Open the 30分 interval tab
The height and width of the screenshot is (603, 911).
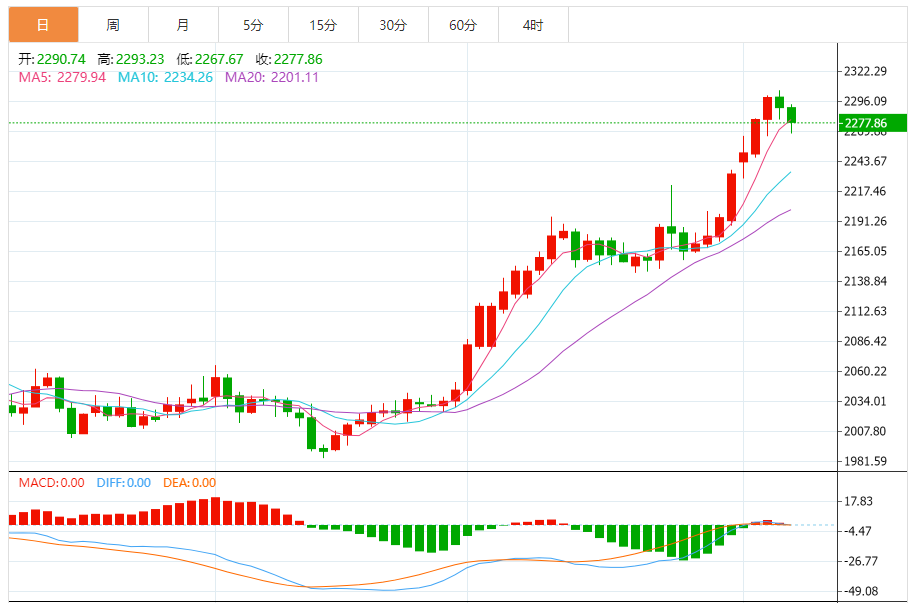pyautogui.click(x=393, y=25)
